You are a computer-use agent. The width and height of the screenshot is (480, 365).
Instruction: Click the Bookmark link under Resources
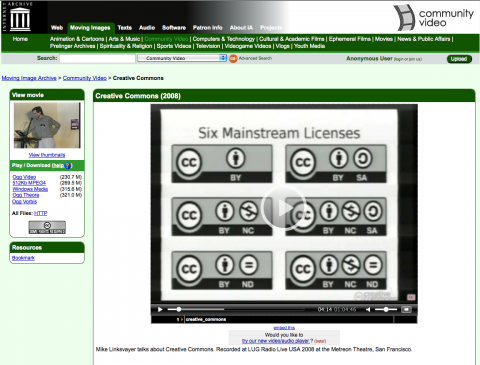(23, 258)
